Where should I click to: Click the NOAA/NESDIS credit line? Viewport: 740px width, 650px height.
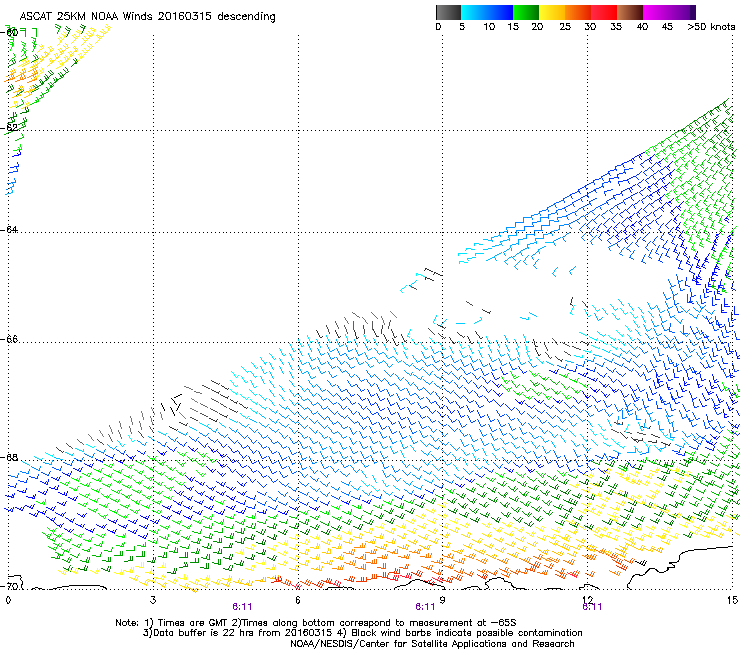pyautogui.click(x=432, y=644)
